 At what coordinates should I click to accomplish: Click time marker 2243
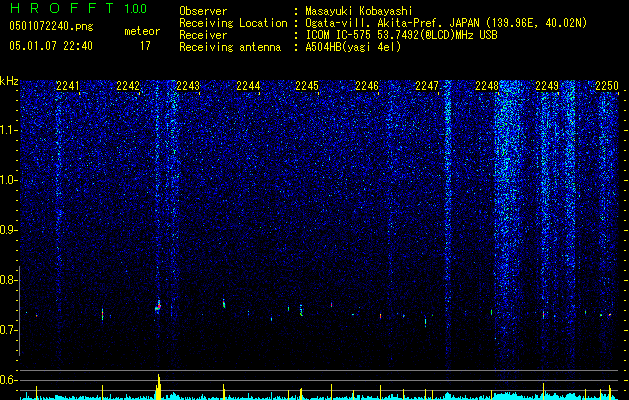[x=188, y=86]
